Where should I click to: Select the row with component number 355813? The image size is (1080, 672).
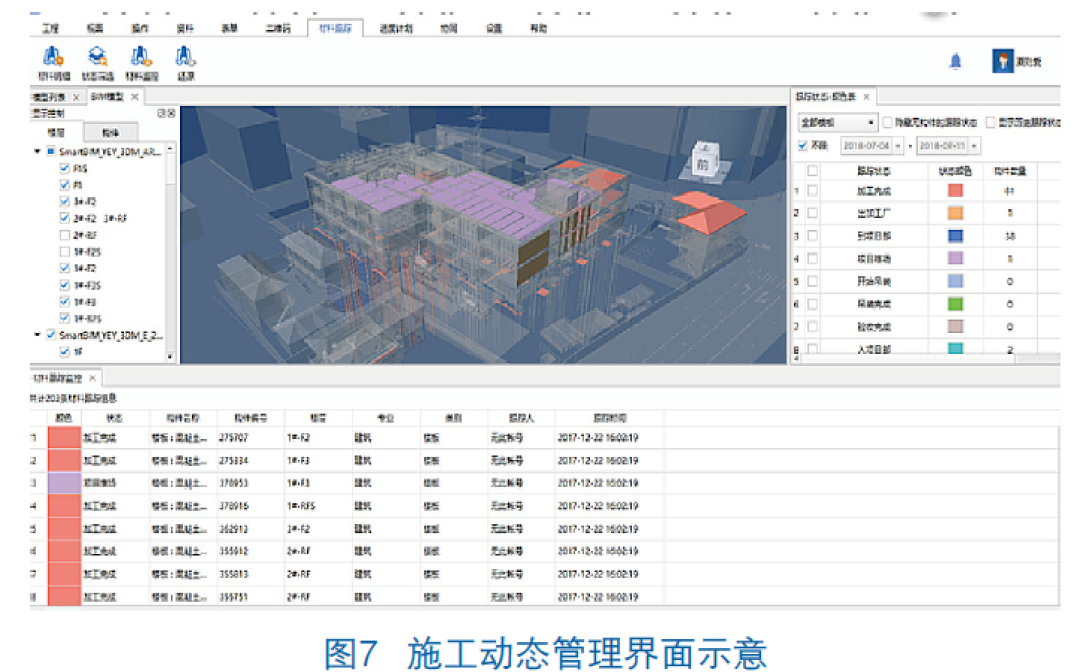click(x=544, y=574)
